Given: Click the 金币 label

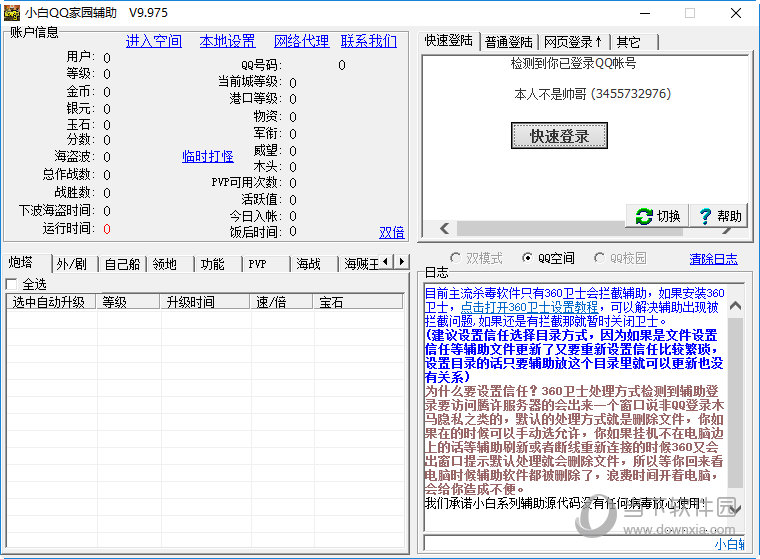Looking at the screenshot, I should pyautogui.click(x=80, y=92).
